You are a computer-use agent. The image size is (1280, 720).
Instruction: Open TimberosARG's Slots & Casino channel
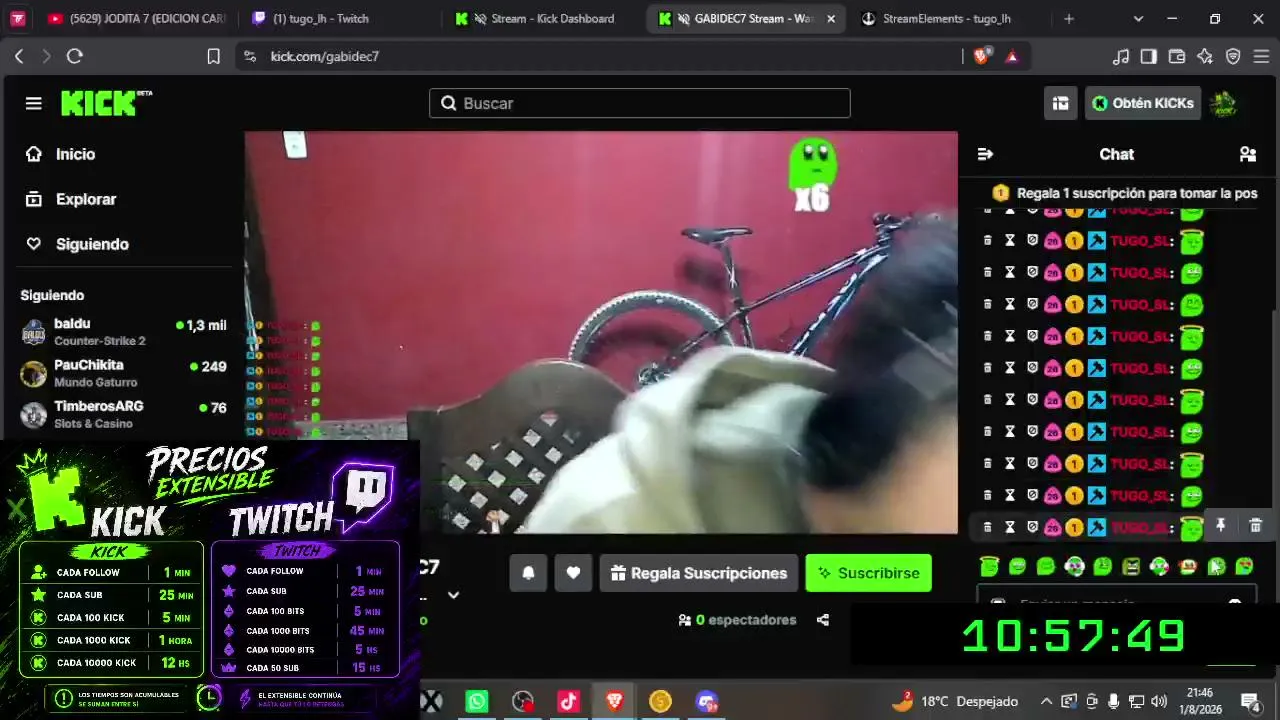[124, 414]
